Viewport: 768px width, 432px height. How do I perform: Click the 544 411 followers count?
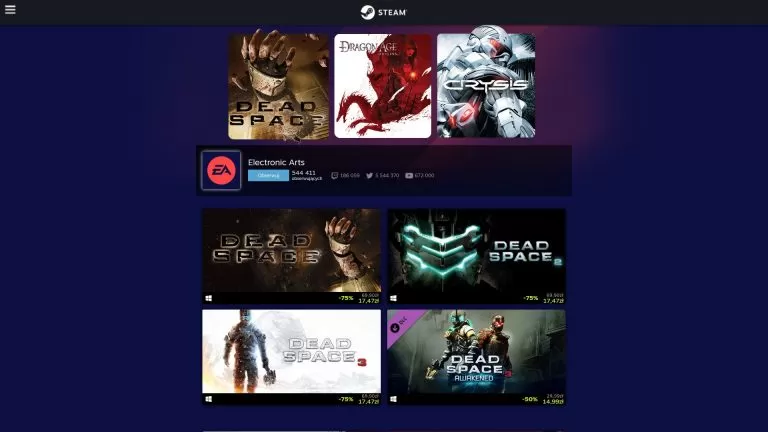click(x=304, y=173)
